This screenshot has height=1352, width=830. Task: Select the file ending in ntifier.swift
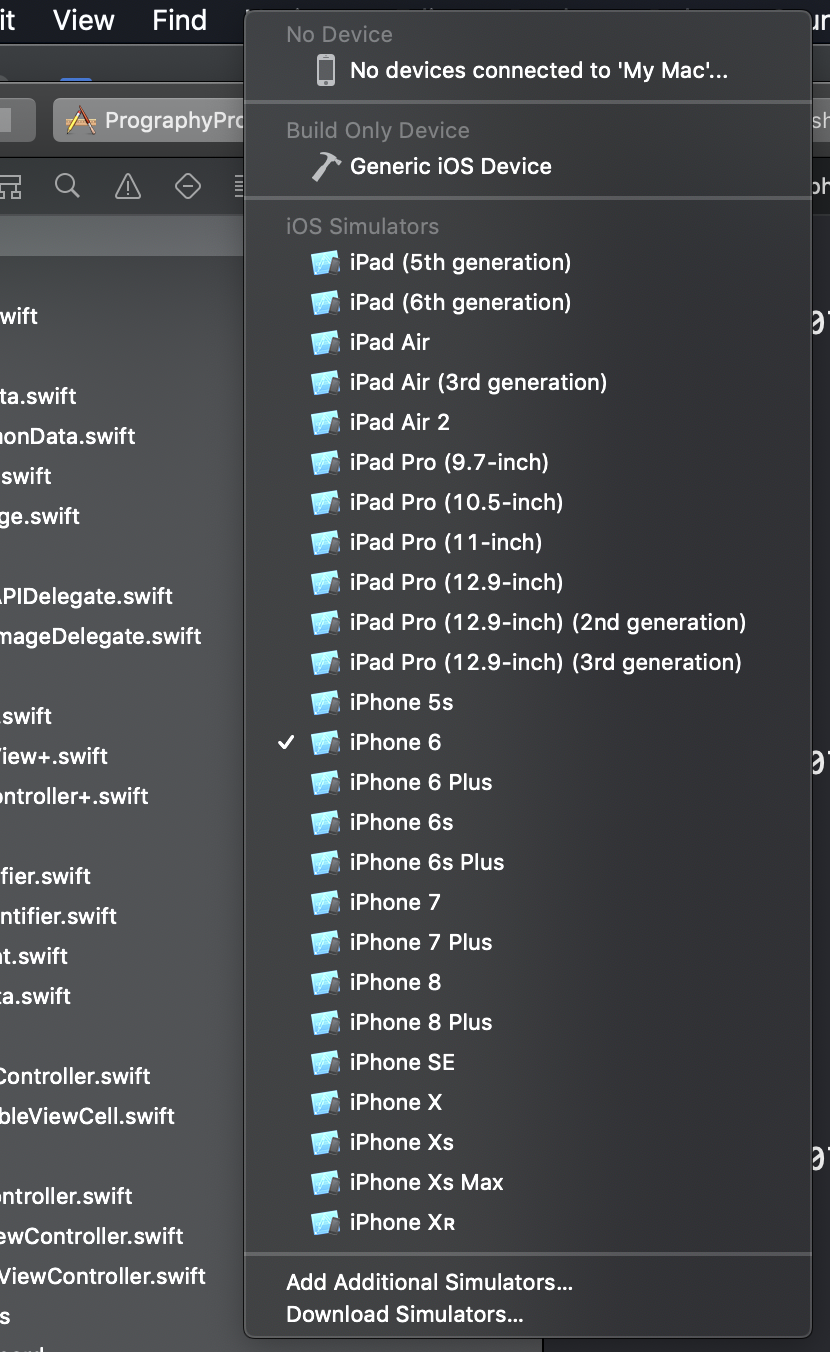tap(58, 916)
